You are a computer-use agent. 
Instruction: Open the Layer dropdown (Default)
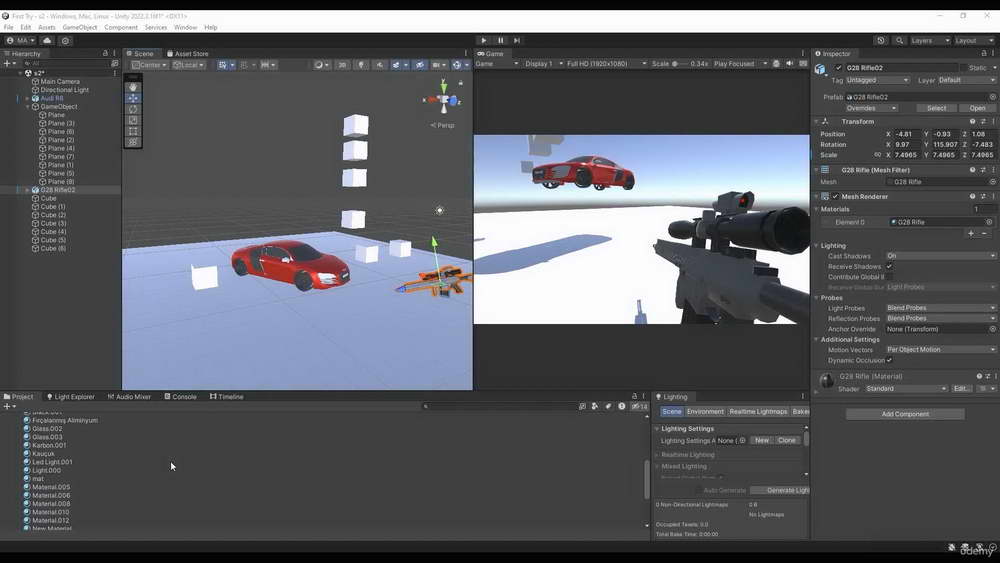[966, 80]
